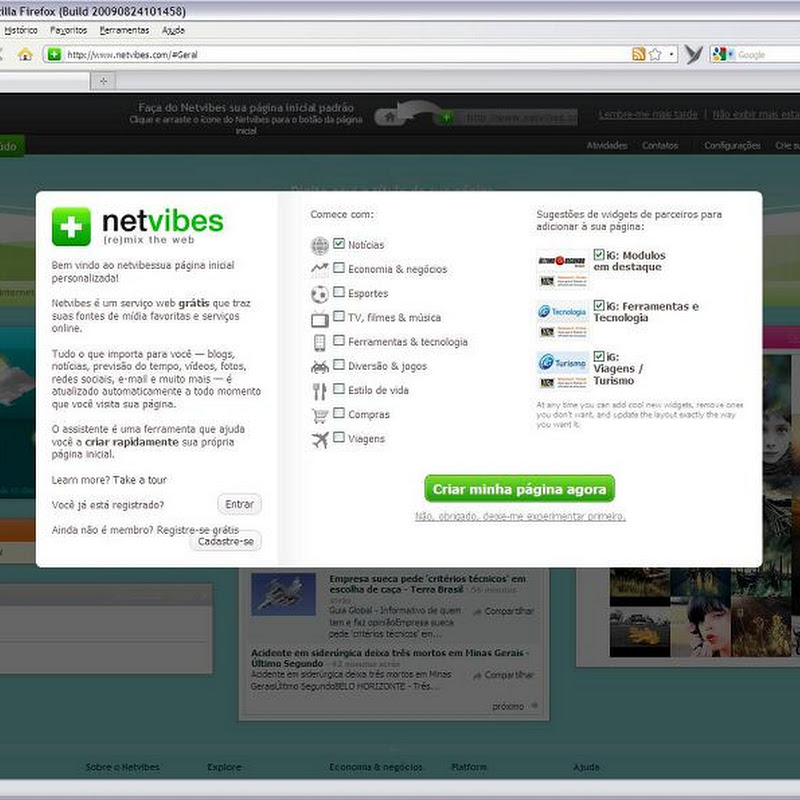This screenshot has width=800, height=800.
Task: Click the iG Turismo widget thumbnail
Action: 563,371
